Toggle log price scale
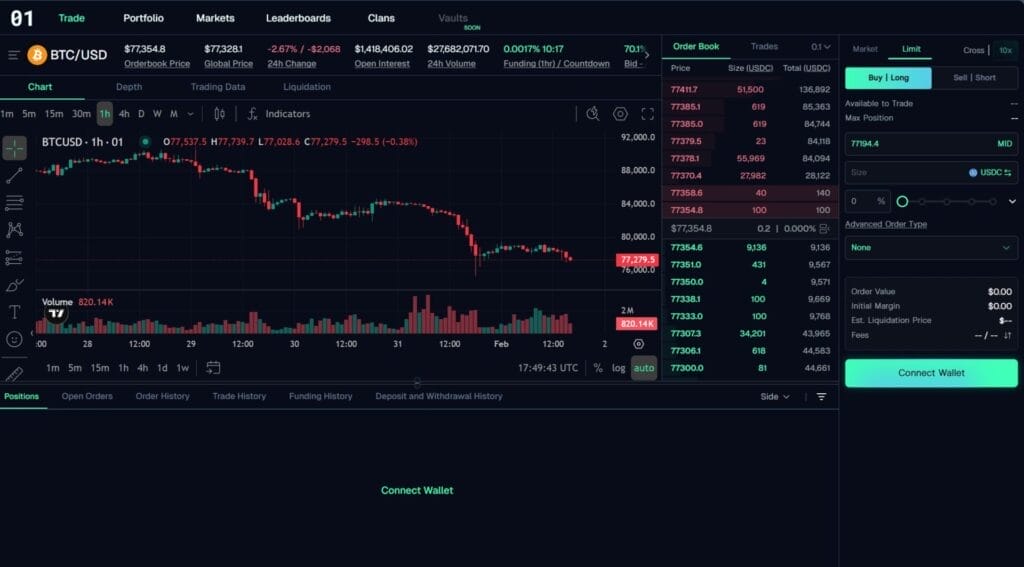 (x=618, y=368)
